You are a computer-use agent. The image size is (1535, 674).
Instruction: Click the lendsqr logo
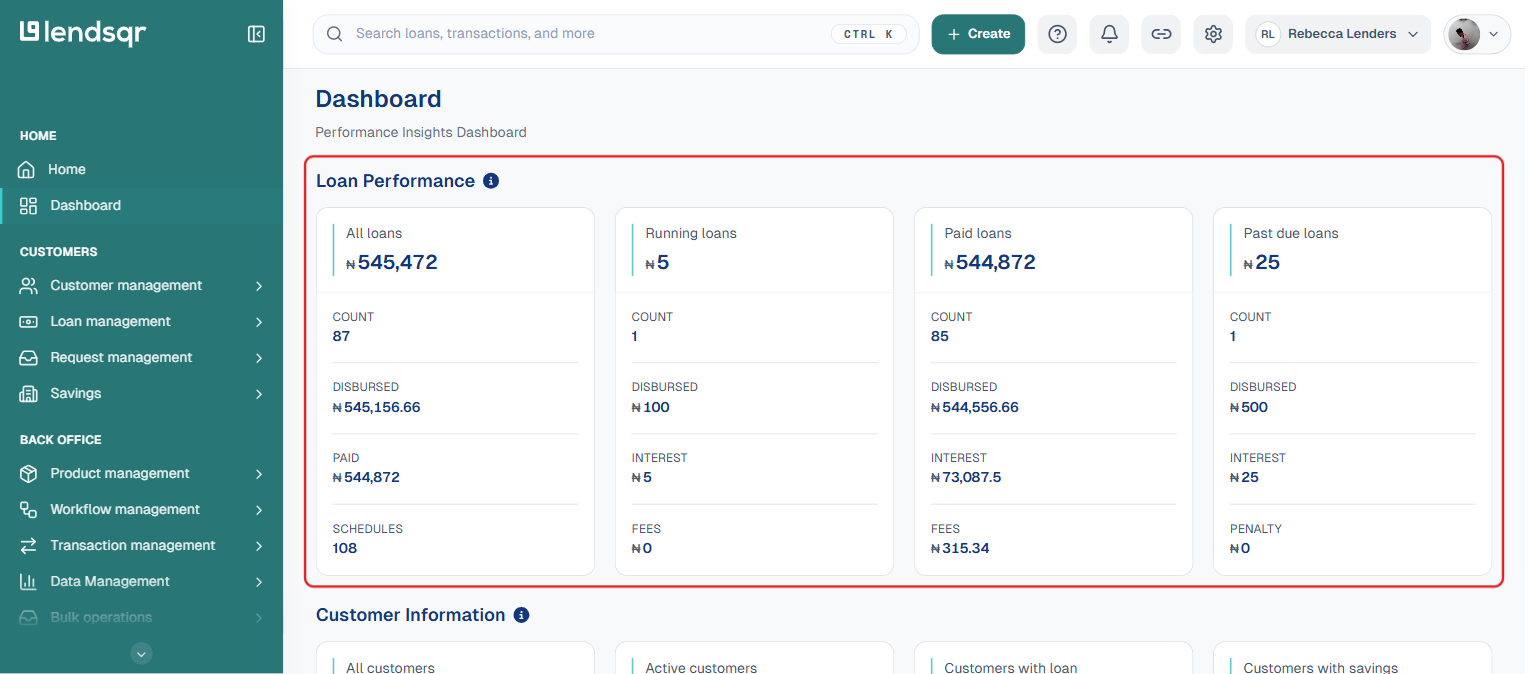point(83,33)
